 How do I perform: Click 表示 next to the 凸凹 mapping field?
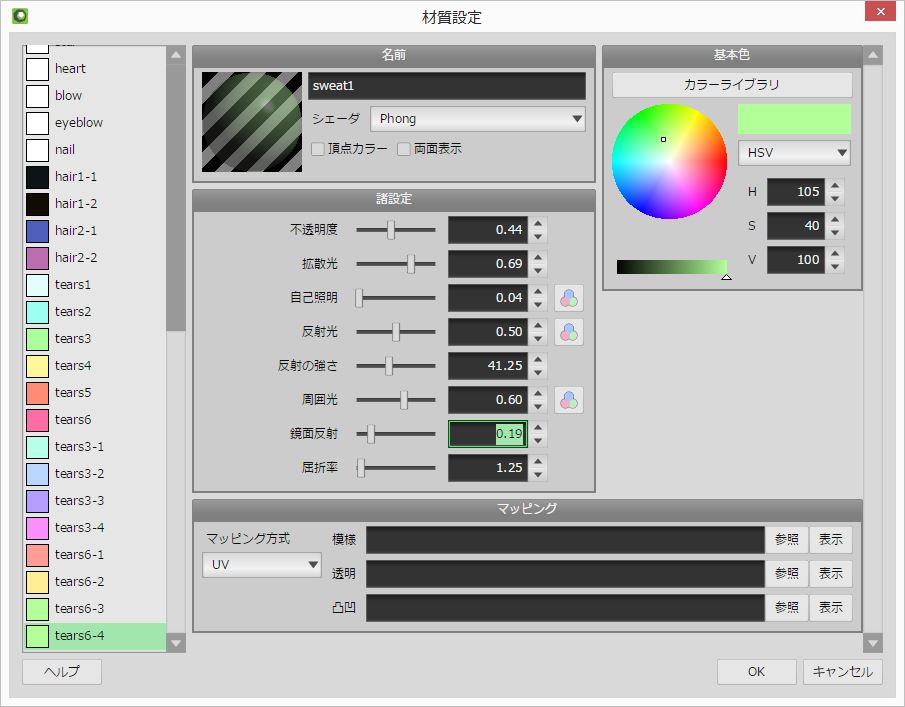tap(831, 607)
